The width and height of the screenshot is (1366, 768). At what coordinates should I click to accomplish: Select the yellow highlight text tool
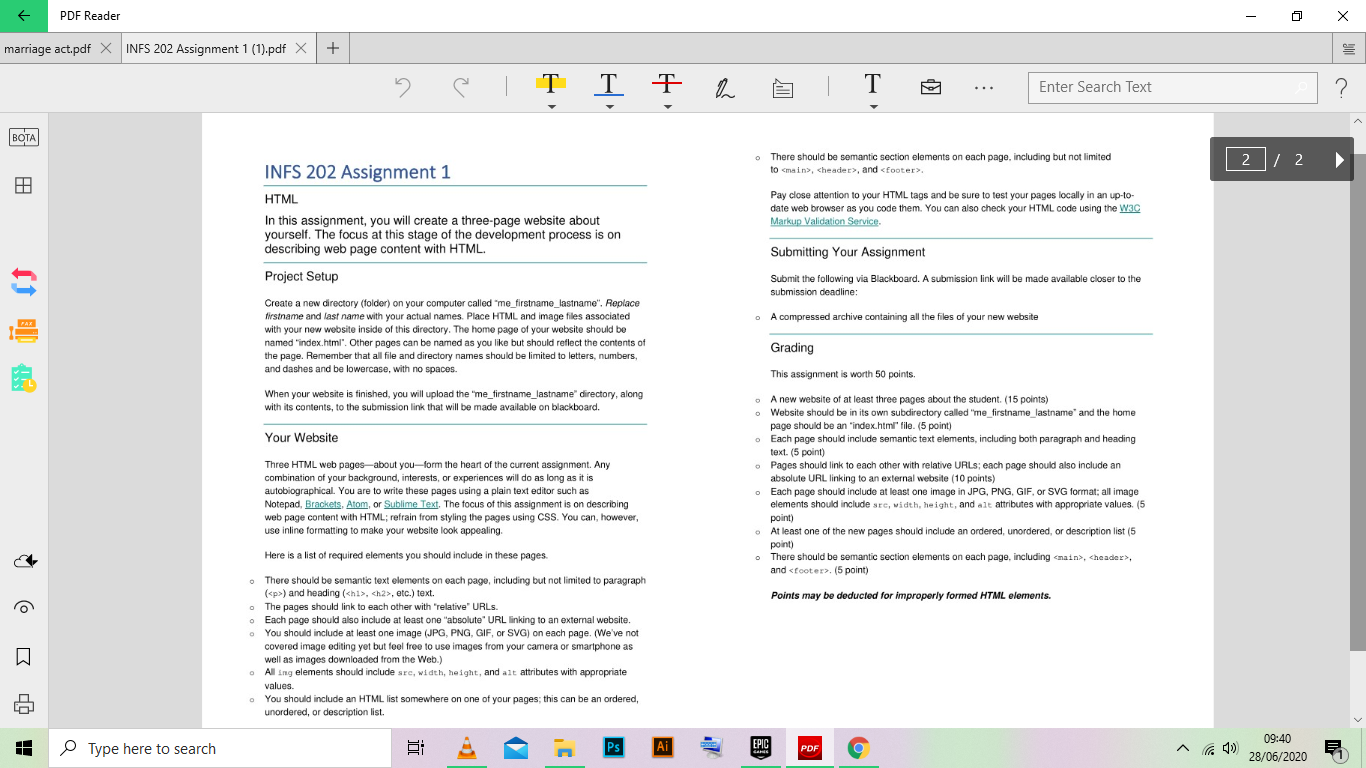click(551, 83)
